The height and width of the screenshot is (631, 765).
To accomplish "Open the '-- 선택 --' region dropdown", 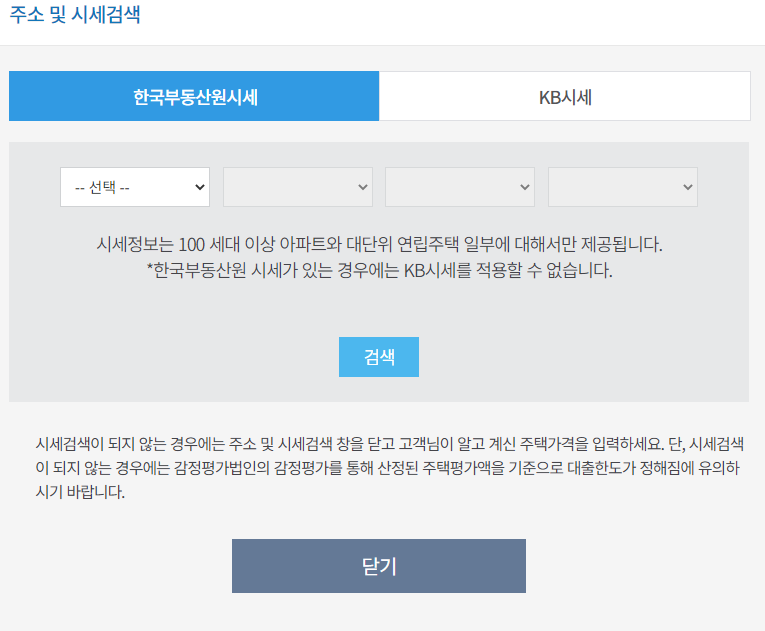I will [x=135, y=187].
